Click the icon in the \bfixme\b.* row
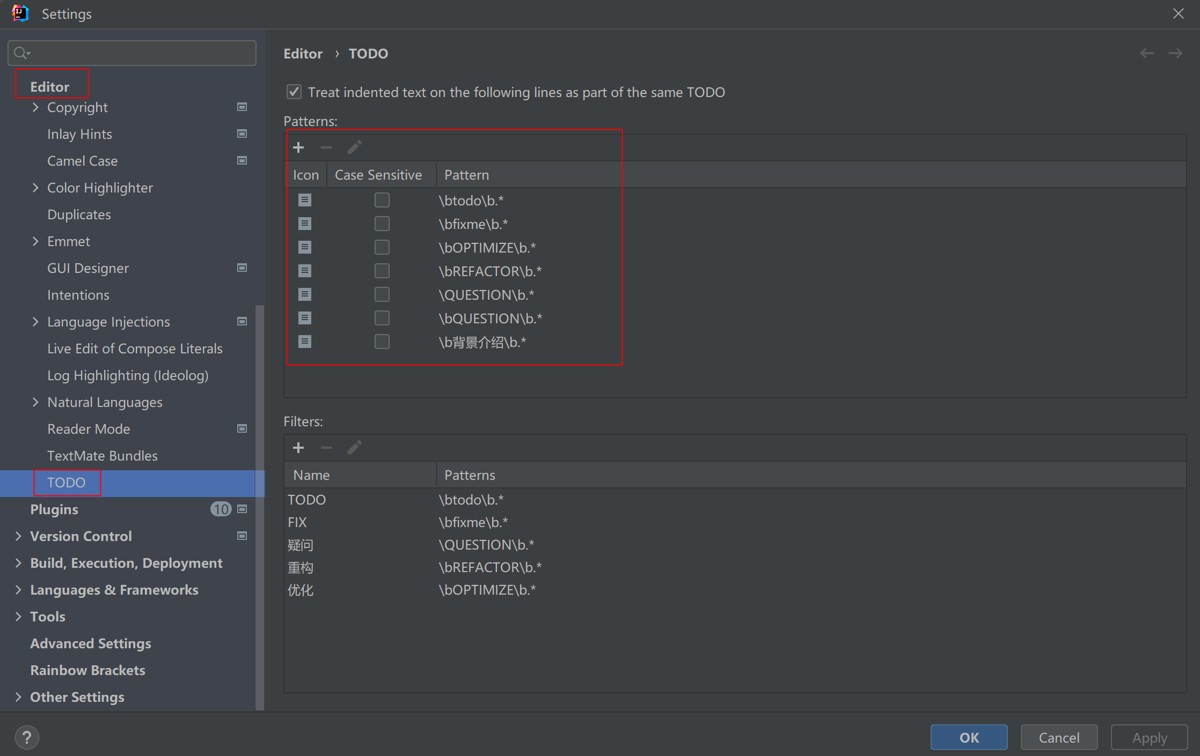Viewport: 1200px width, 756px height. [305, 224]
